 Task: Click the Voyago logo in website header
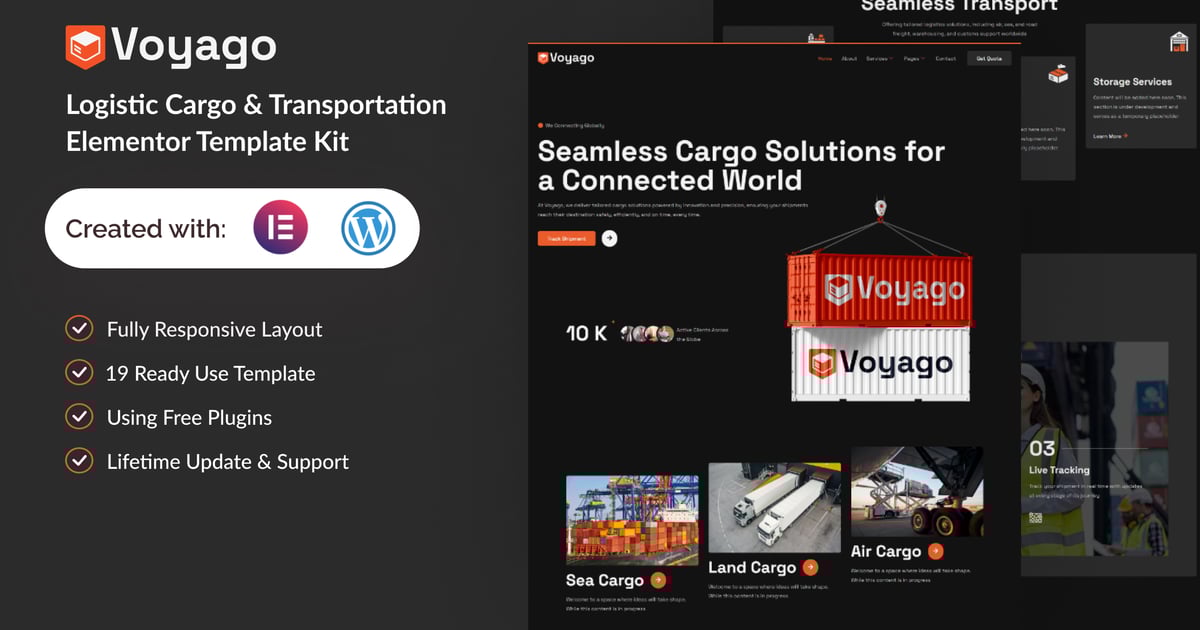(x=566, y=58)
